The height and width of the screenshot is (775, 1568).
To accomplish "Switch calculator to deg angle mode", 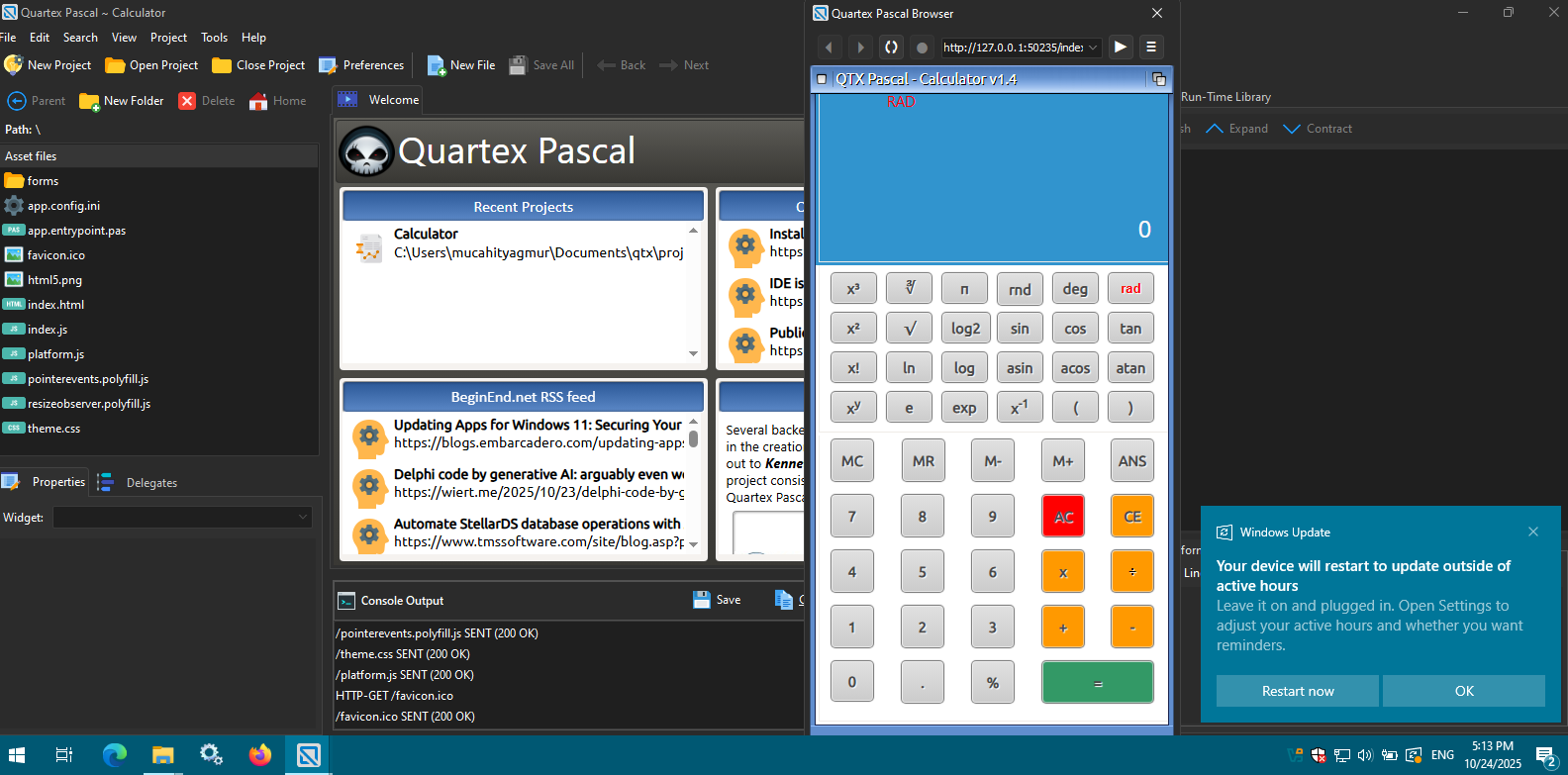I will tap(1075, 289).
